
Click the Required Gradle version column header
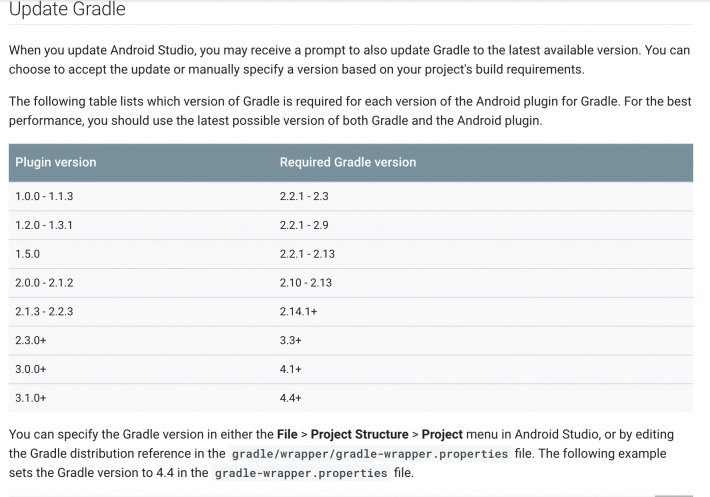coord(347,162)
